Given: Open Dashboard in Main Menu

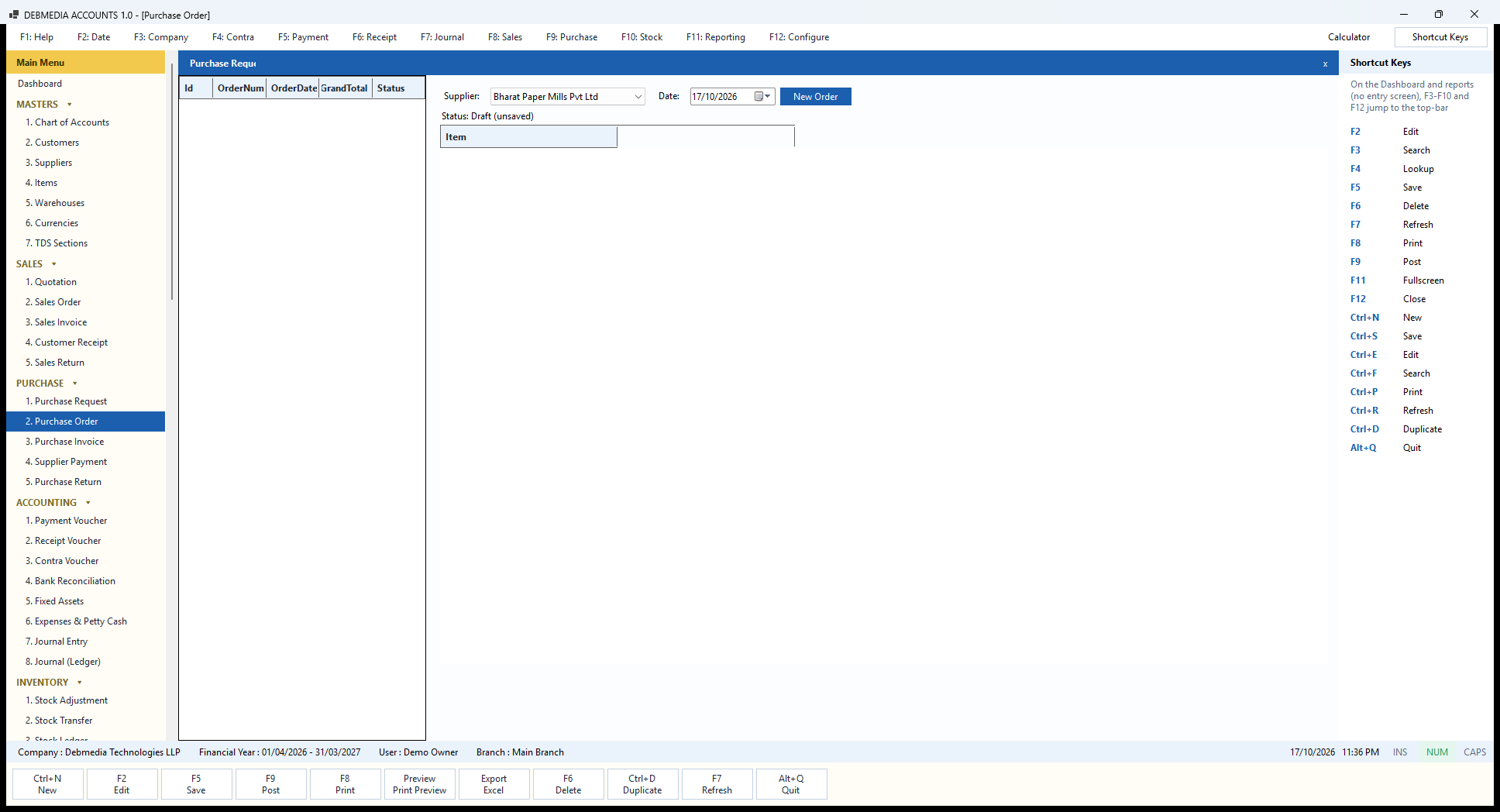Looking at the screenshot, I should pos(40,84).
